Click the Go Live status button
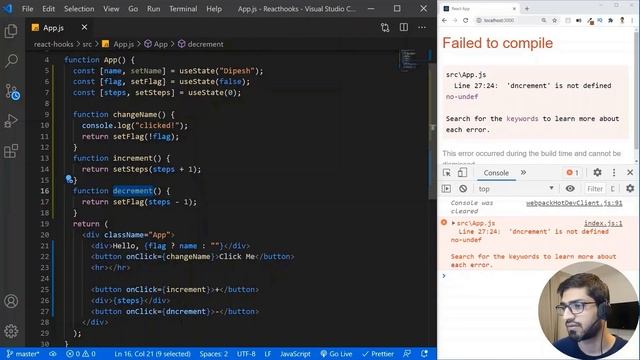Image resolution: width=640 pixels, height=360 pixels. click(x=336, y=354)
